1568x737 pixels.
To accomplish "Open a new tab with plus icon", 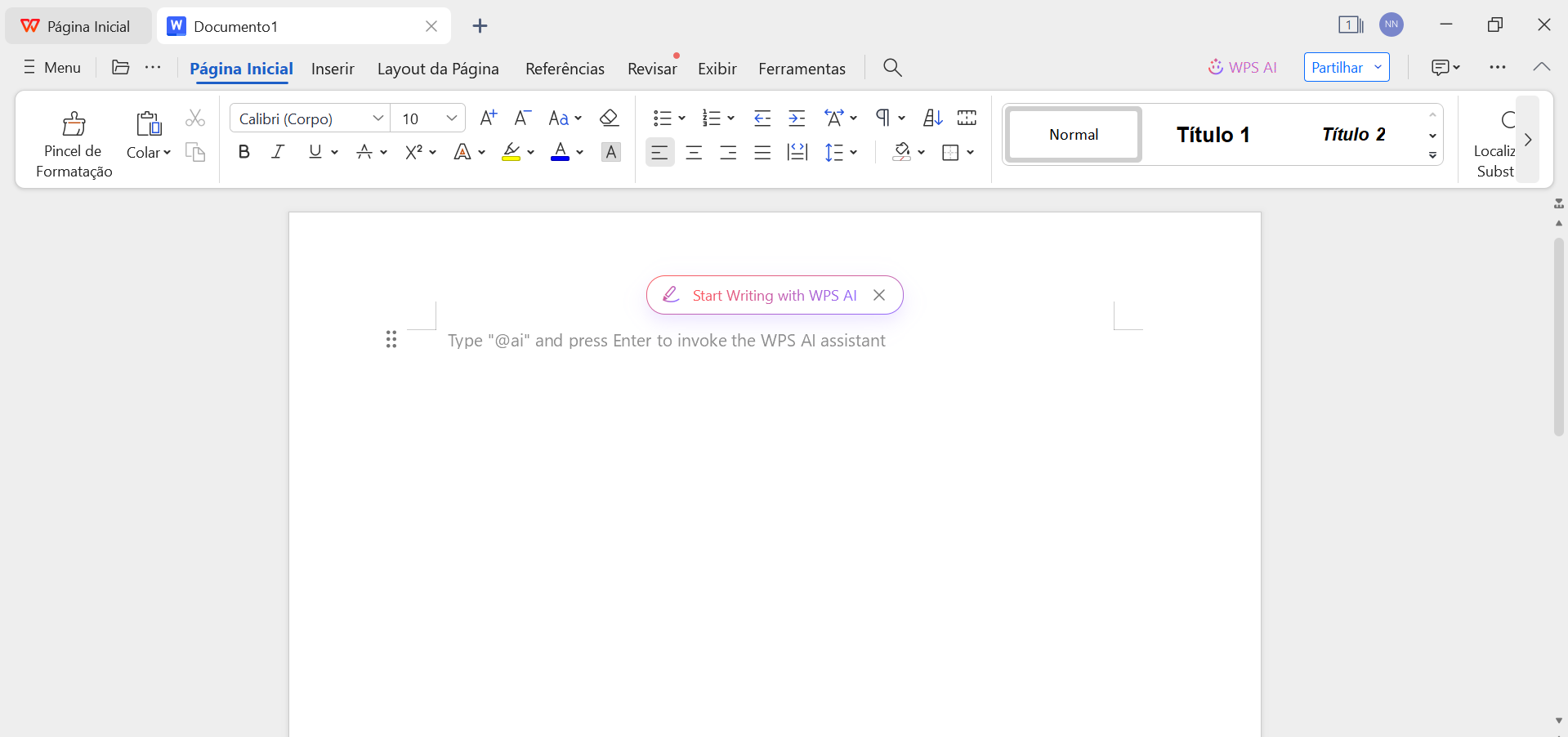I will click(x=480, y=26).
